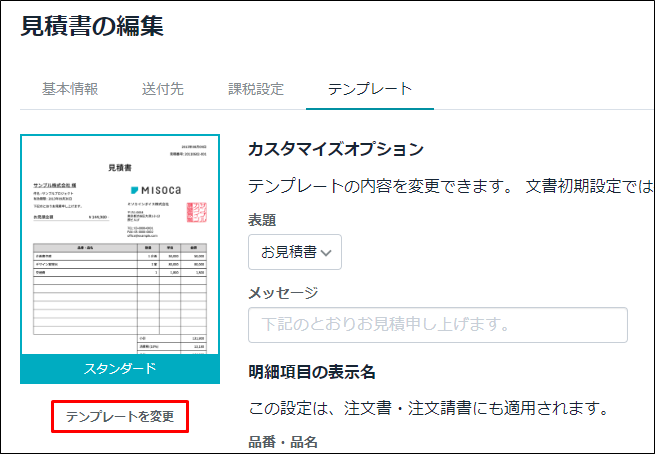This screenshot has width=655, height=454.
Task: Click the active テンプレート tab
Action: 370,88
